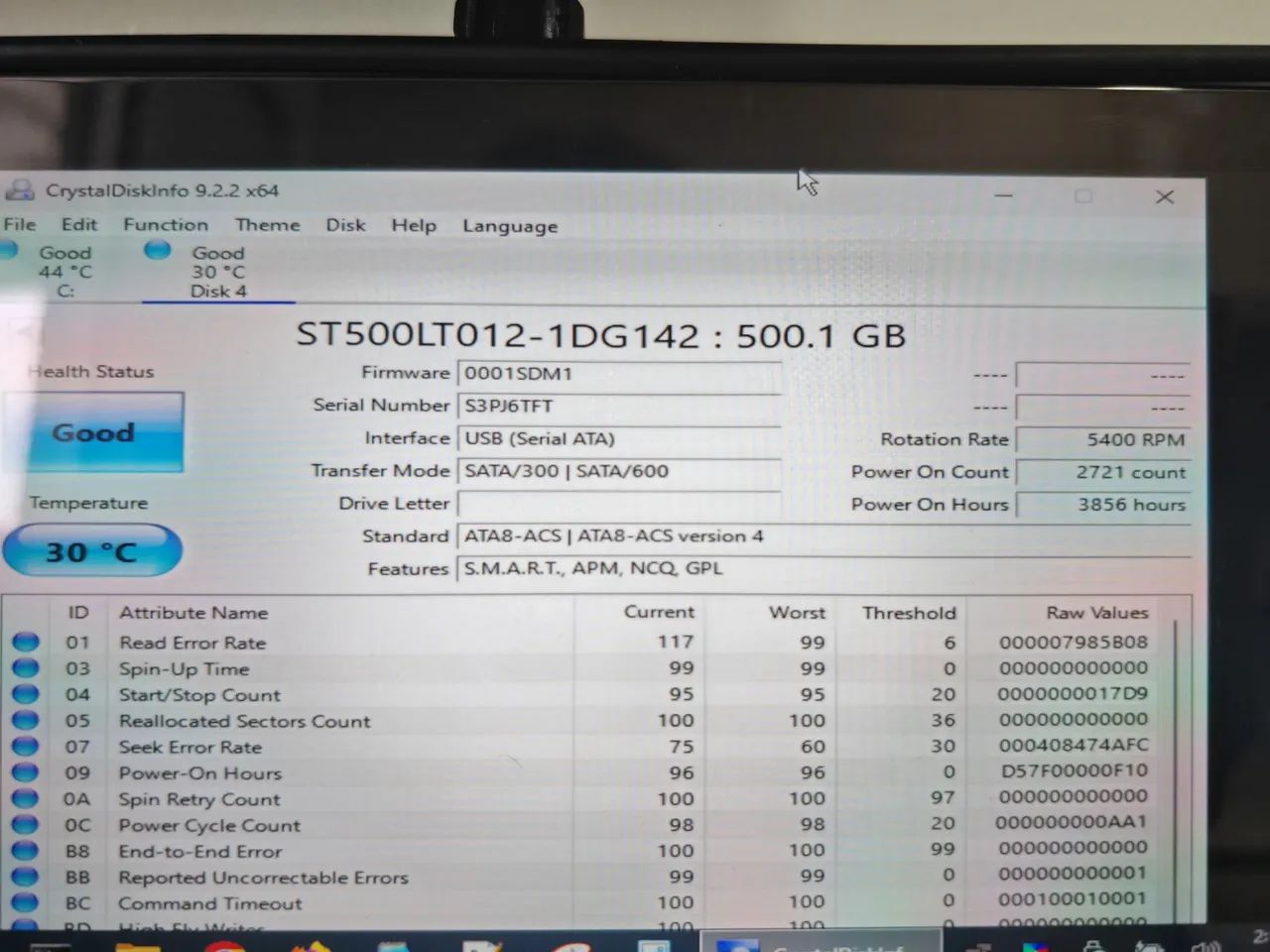
Task: Click the status orb for Seek Error Rate
Action: (x=26, y=746)
